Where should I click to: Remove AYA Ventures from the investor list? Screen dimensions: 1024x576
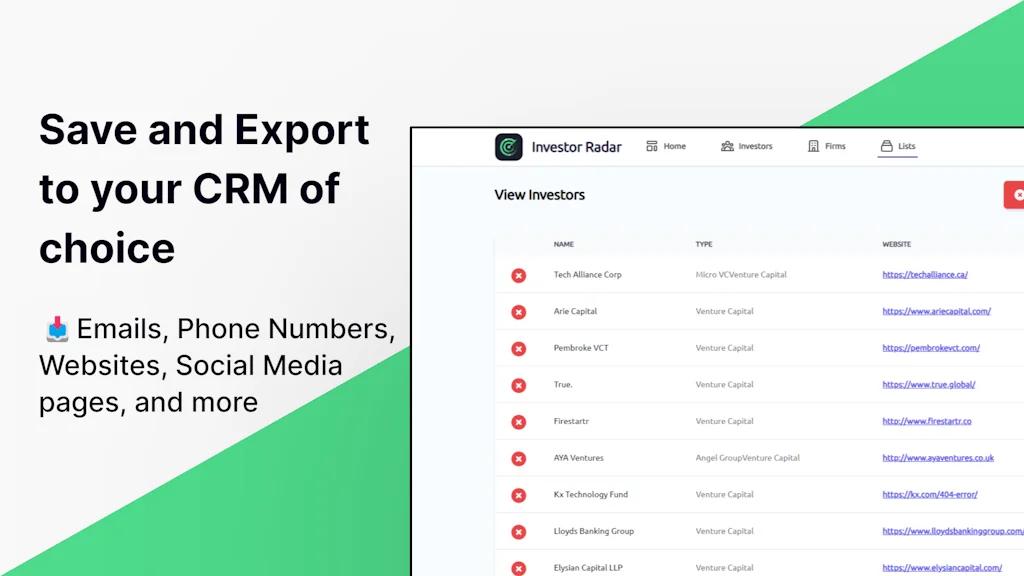518,458
